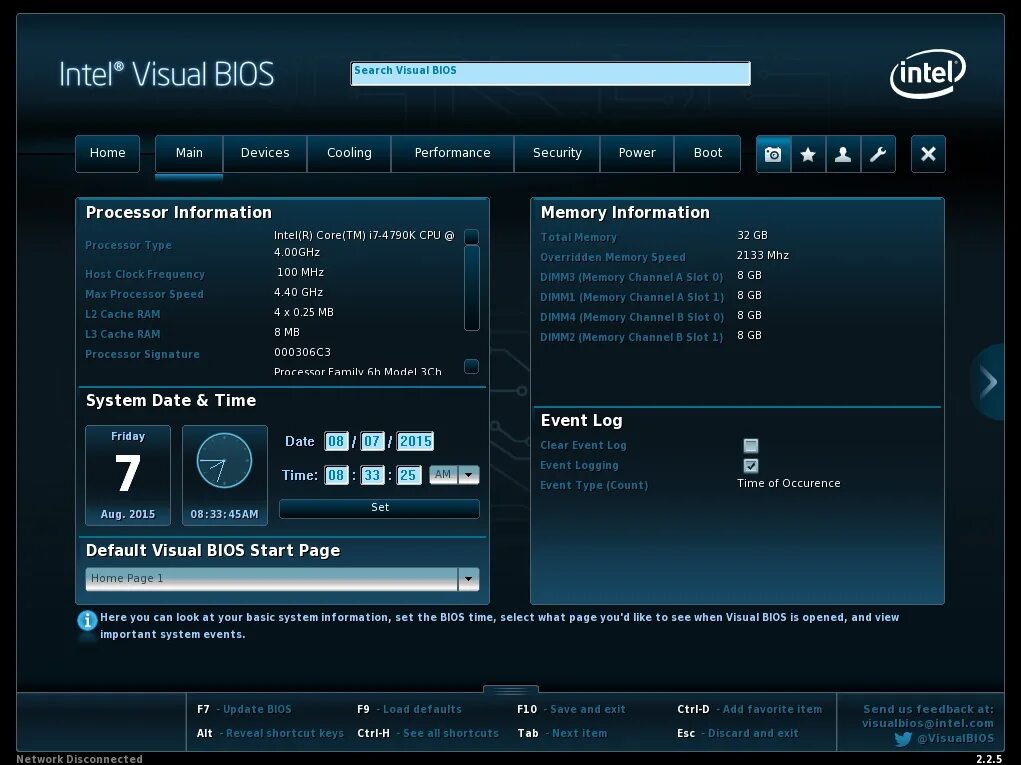Open the Home Page 1 start page dropdown

[x=282, y=579]
